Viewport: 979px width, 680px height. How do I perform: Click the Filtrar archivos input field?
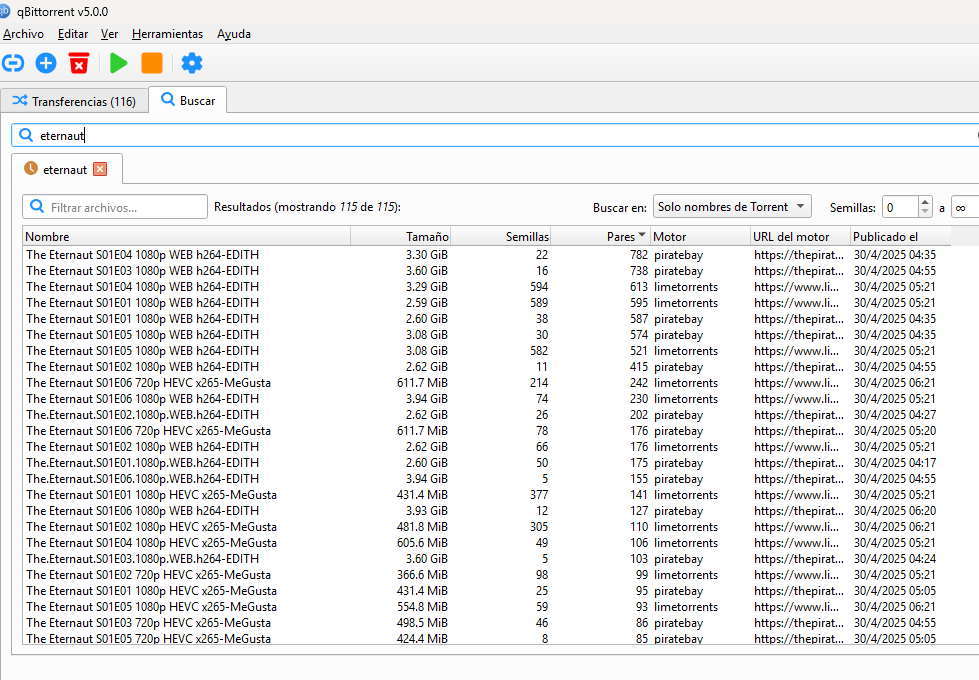click(115, 207)
